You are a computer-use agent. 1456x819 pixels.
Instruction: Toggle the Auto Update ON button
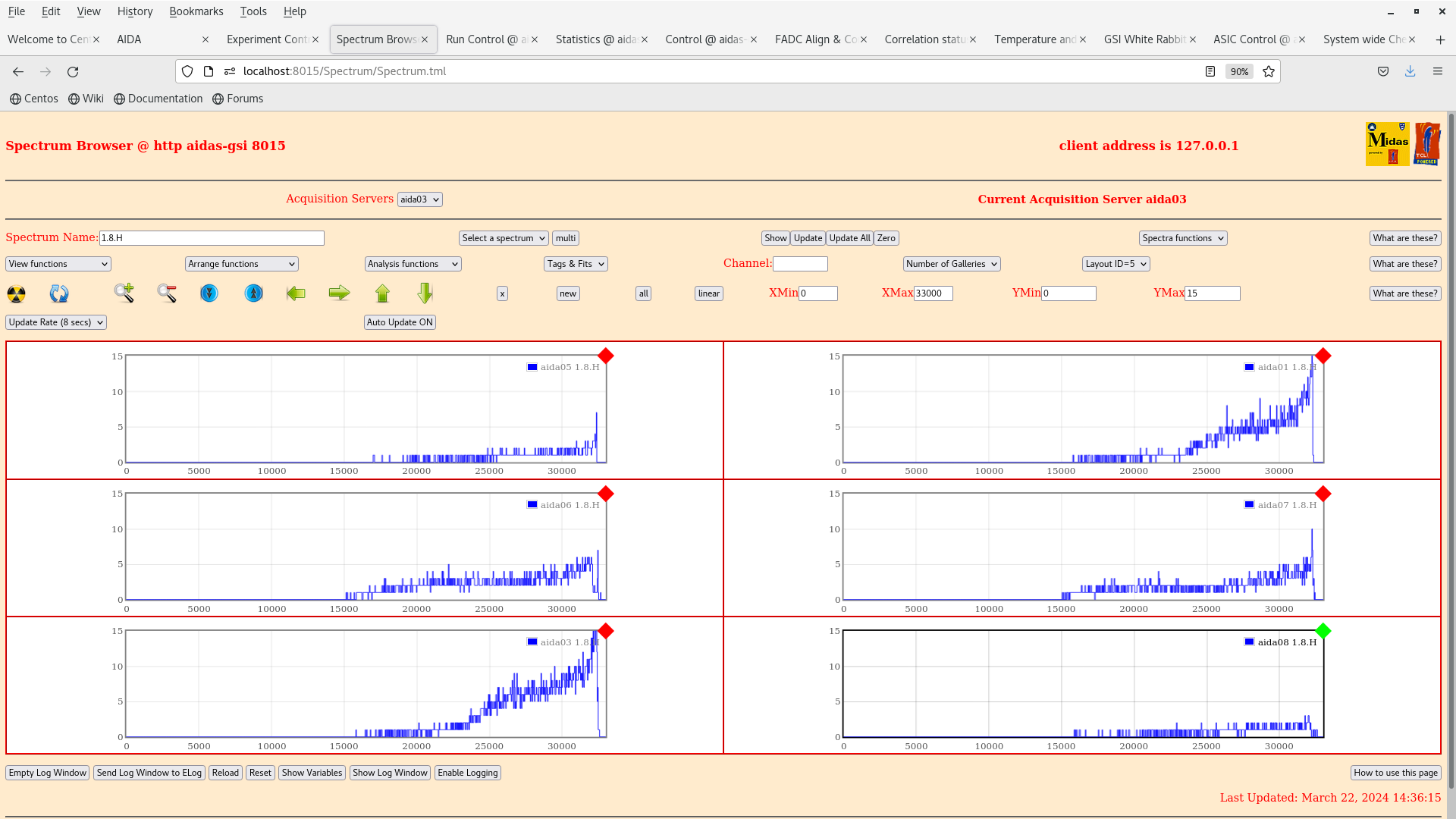click(x=400, y=322)
